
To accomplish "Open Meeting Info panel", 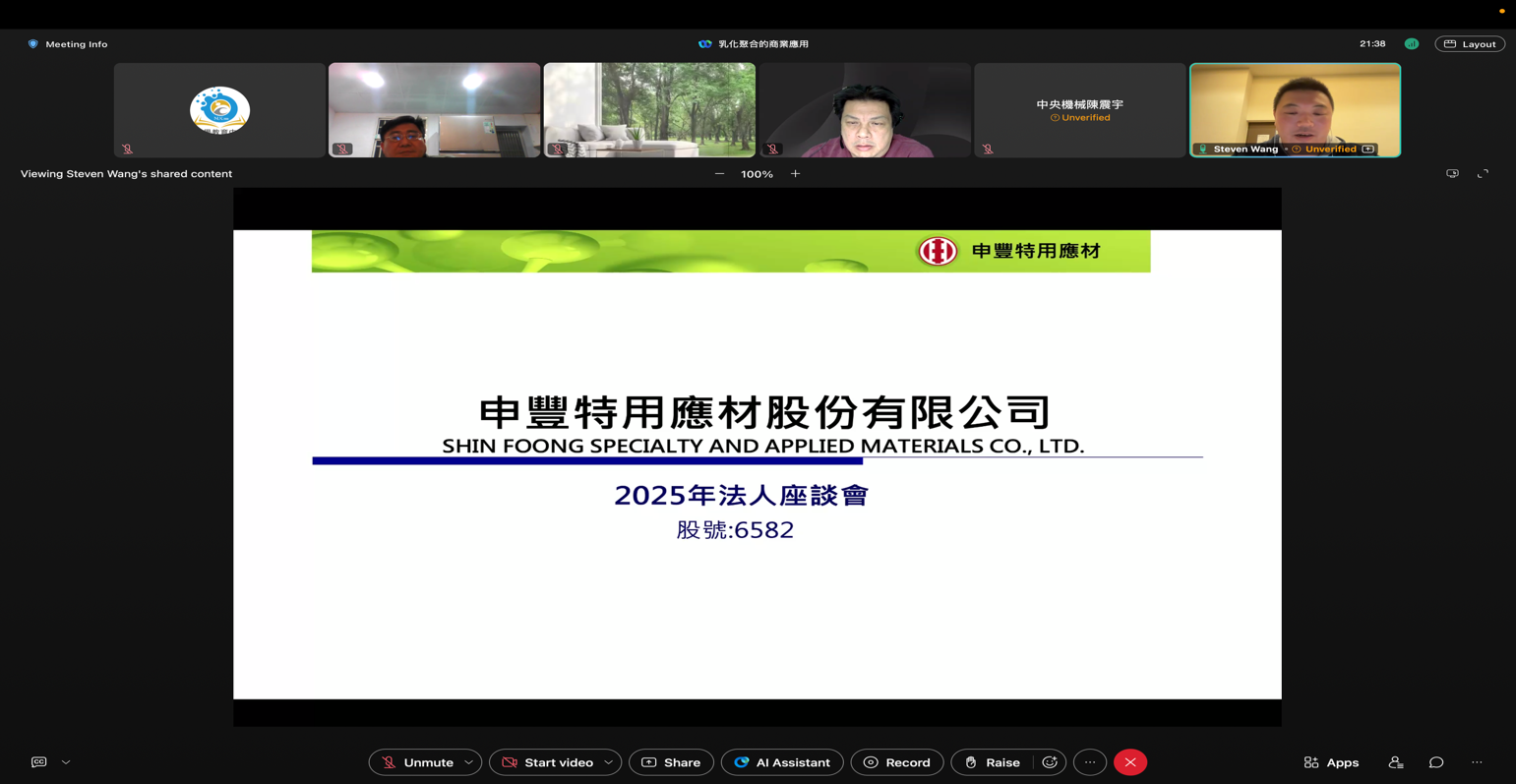I will (x=68, y=44).
